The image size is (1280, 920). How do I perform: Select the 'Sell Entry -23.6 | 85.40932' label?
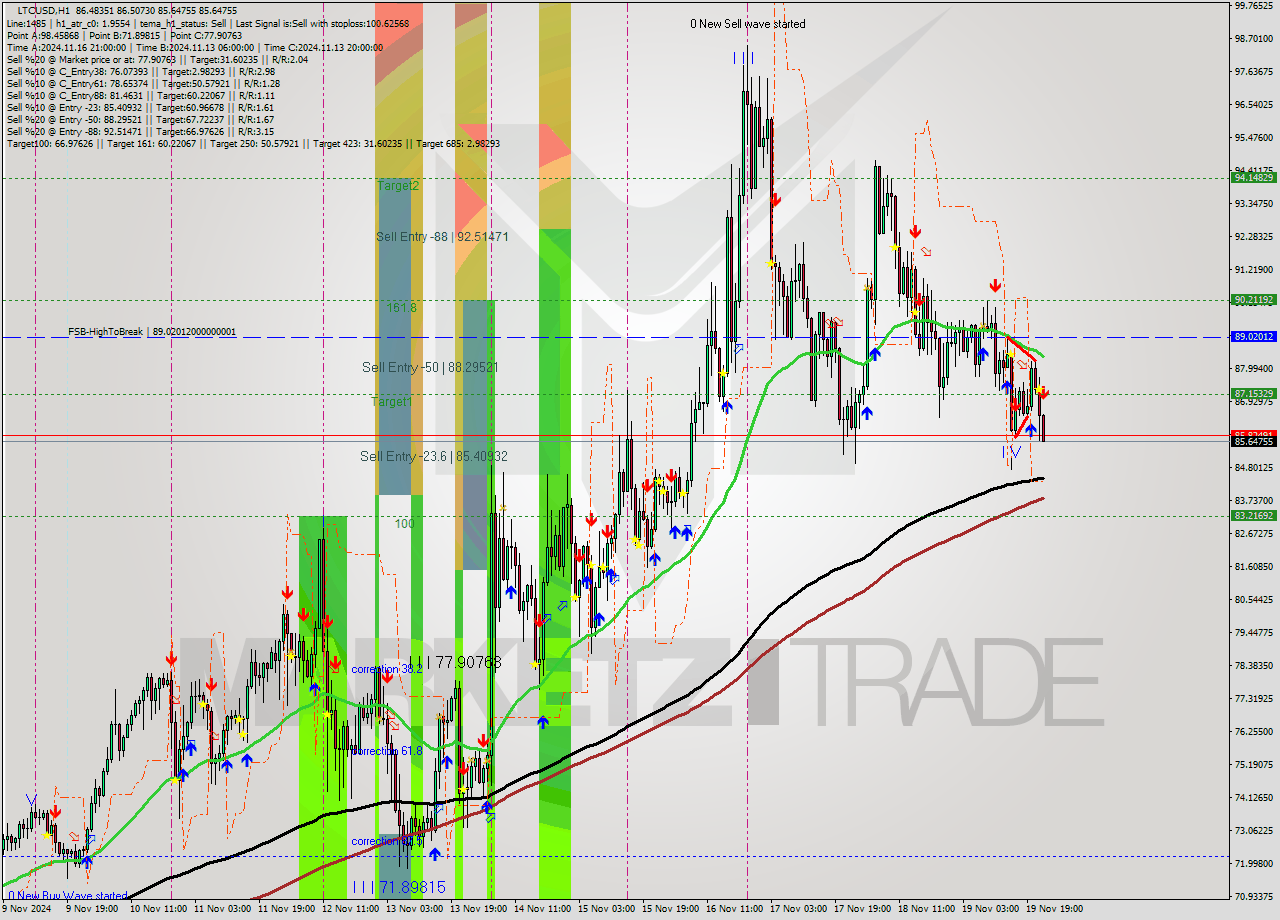tap(433, 456)
